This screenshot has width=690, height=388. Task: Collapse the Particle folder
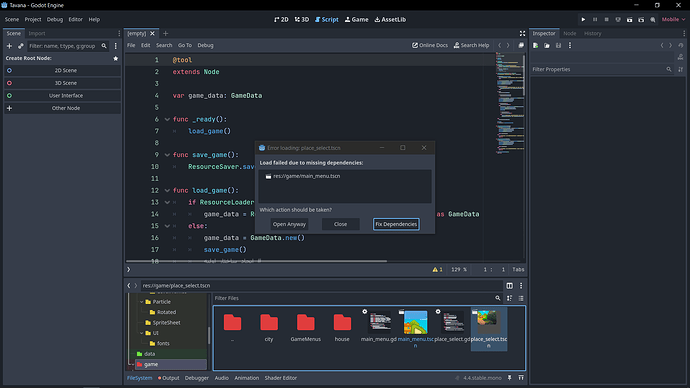[142, 302]
